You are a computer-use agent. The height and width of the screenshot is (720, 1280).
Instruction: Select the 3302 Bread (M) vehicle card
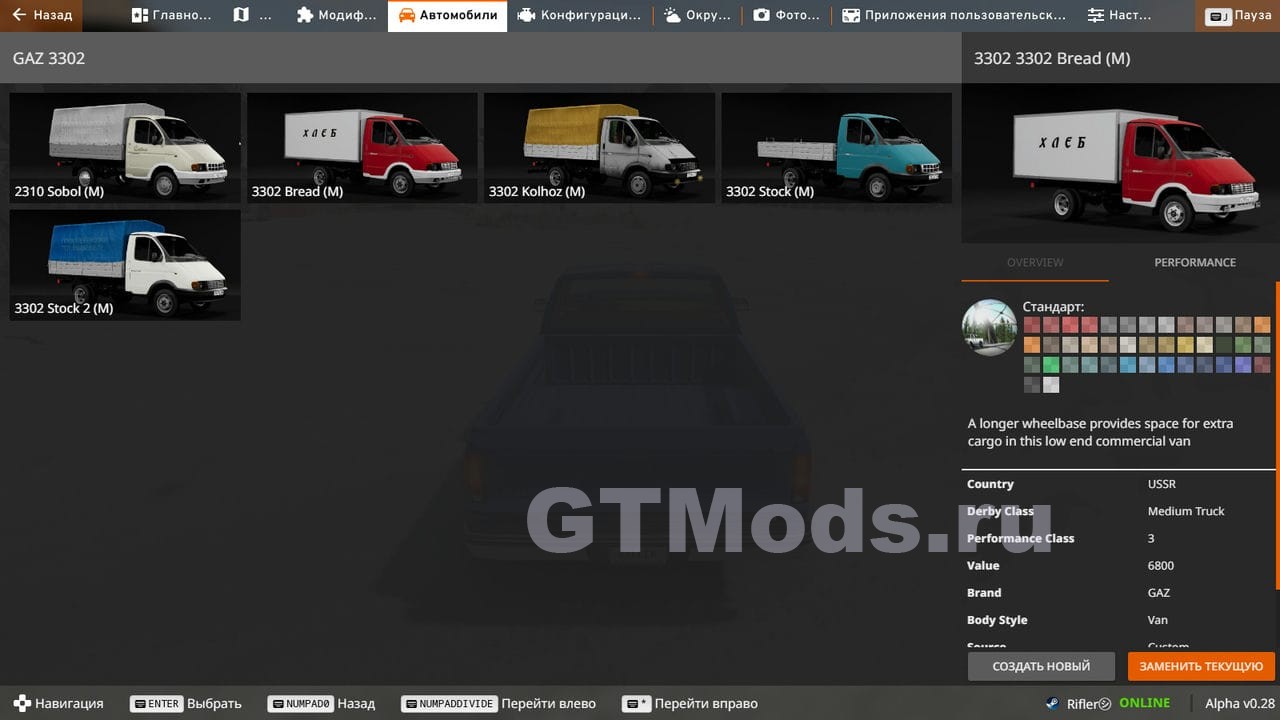(362, 147)
